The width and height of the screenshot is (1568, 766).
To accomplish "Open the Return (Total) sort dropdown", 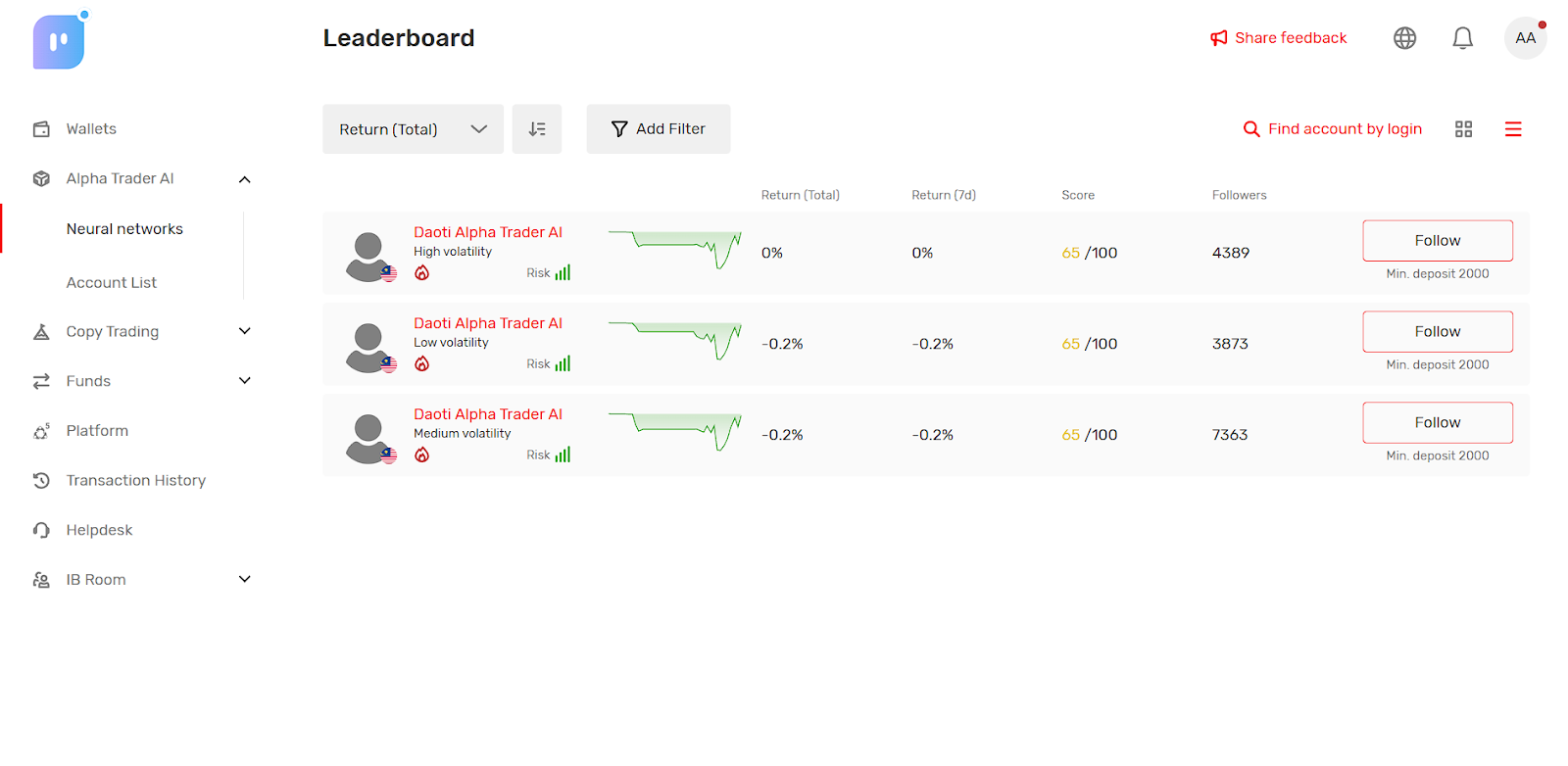I will pos(413,129).
